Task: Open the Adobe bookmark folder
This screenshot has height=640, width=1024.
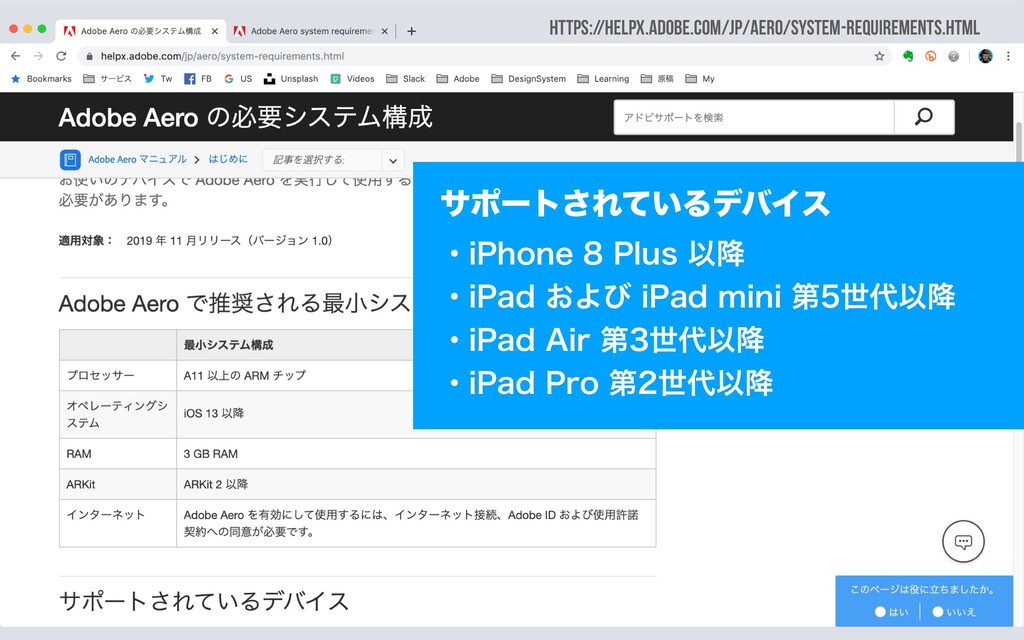Action: [x=458, y=79]
